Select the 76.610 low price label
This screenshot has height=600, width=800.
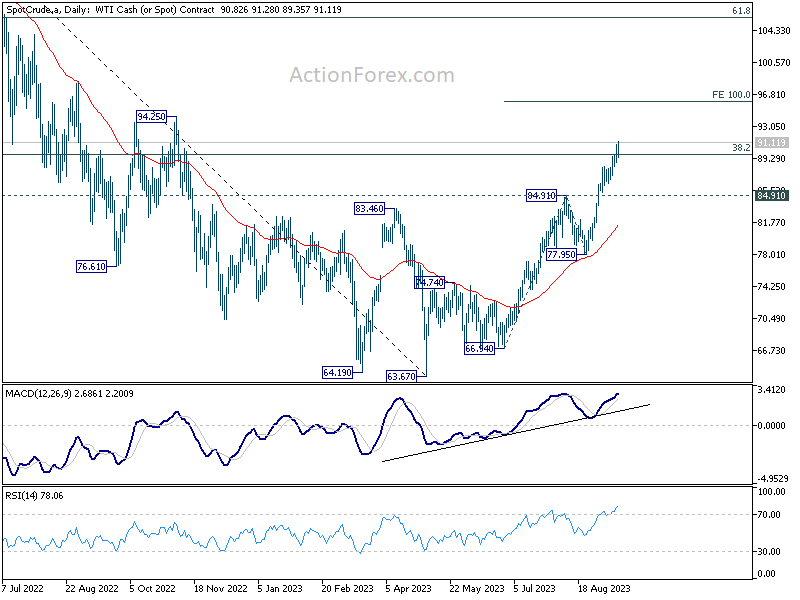coord(91,266)
